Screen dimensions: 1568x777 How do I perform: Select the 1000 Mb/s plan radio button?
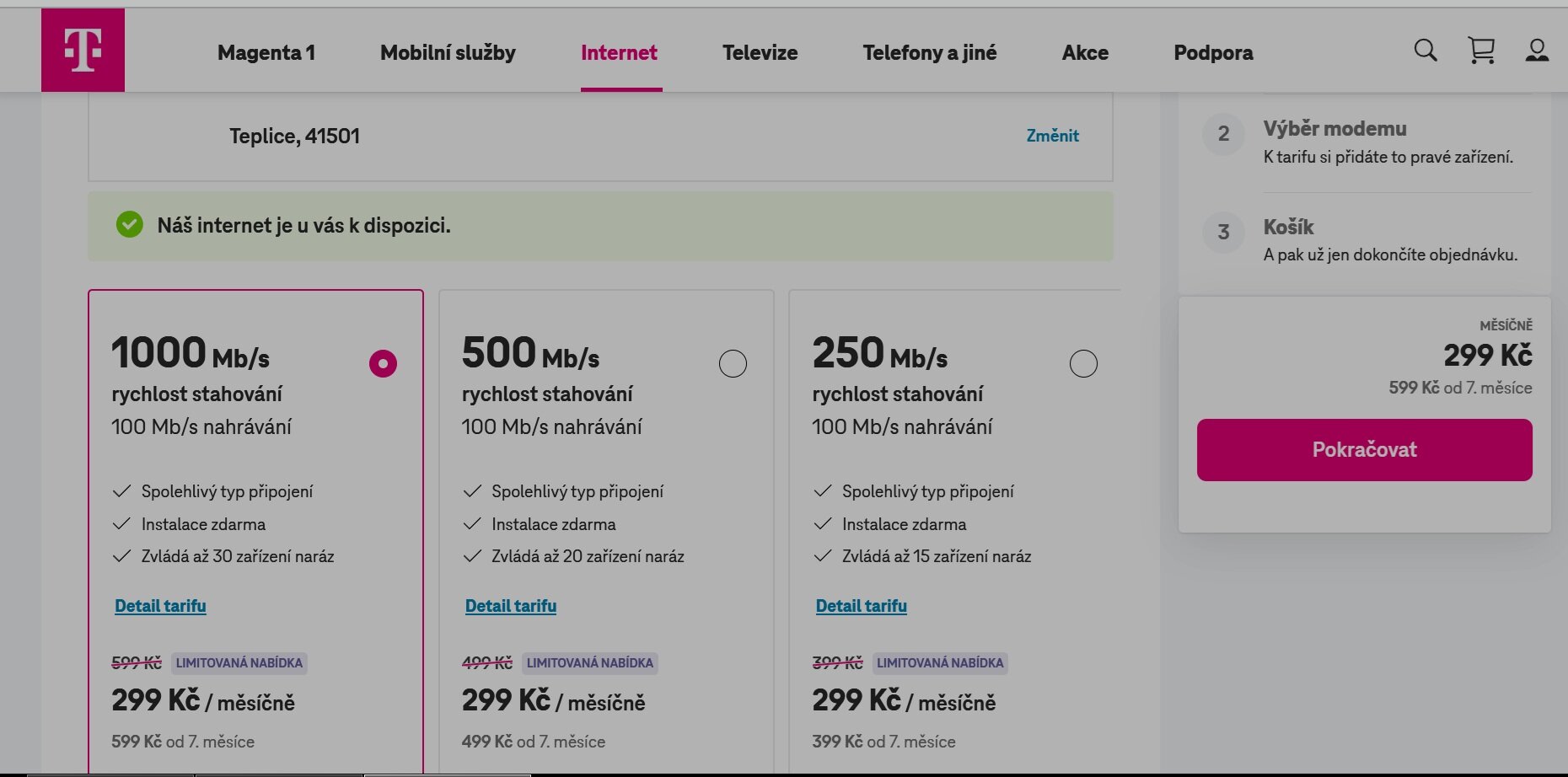[x=383, y=364]
